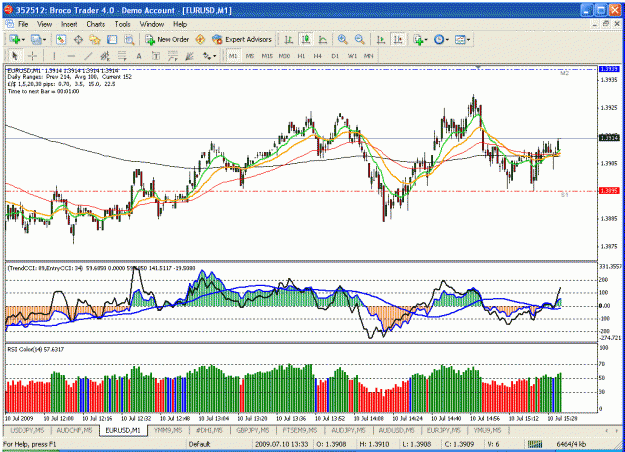Open the Profiles toolbar icon

tap(36, 39)
